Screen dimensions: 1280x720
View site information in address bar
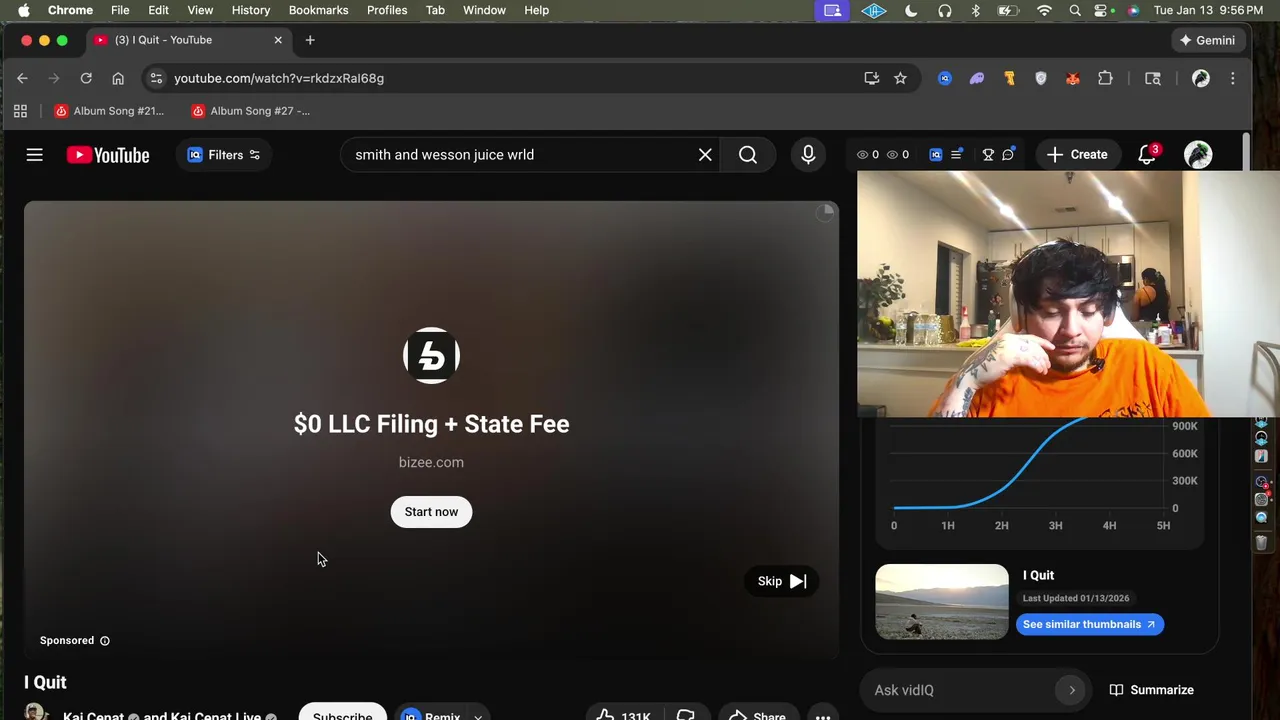point(156,78)
